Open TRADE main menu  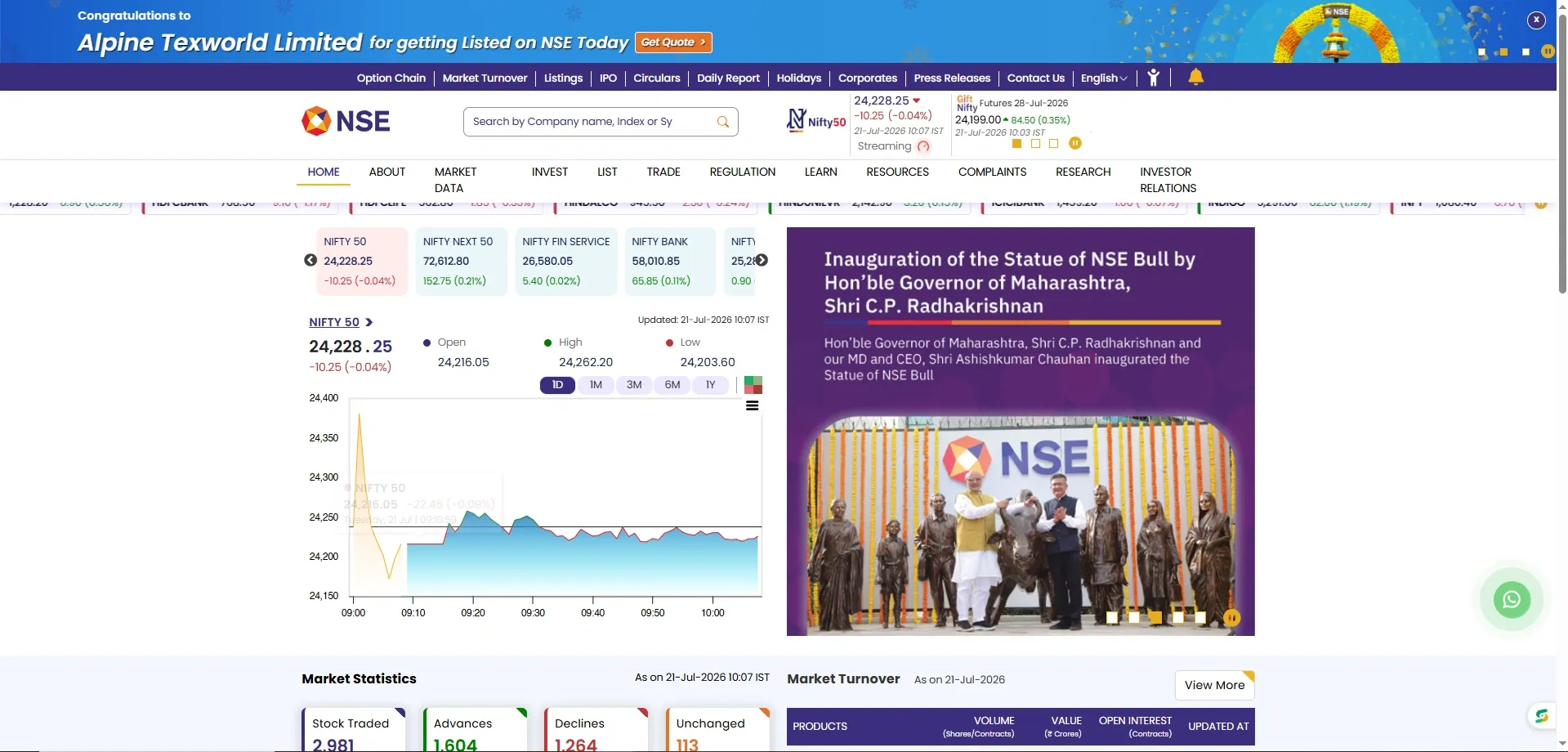click(663, 172)
